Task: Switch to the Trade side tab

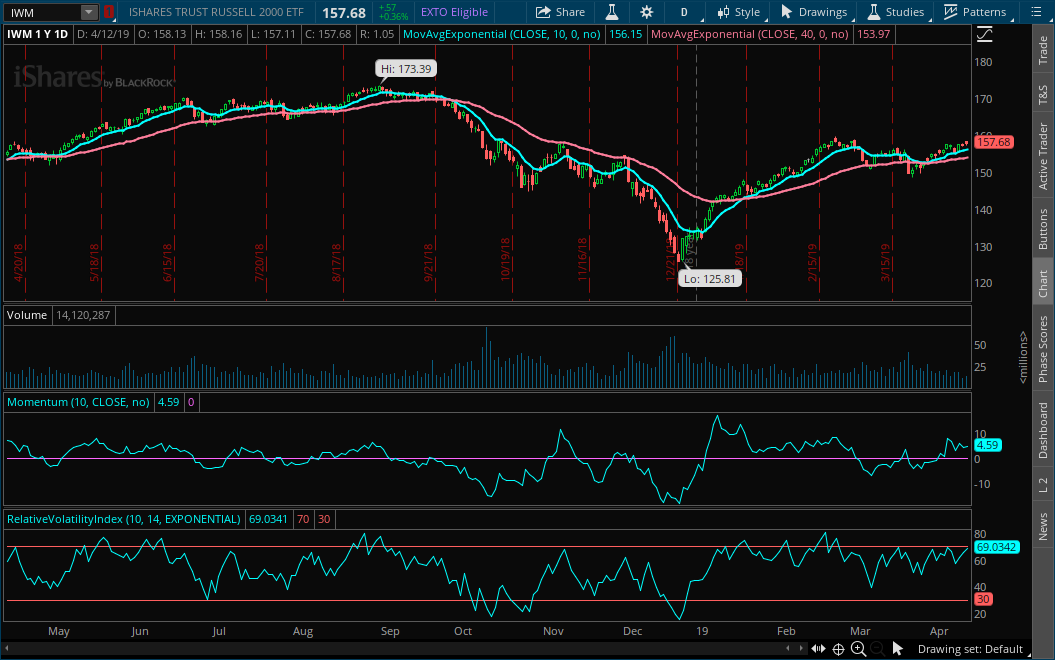Action: pyautogui.click(x=1043, y=50)
